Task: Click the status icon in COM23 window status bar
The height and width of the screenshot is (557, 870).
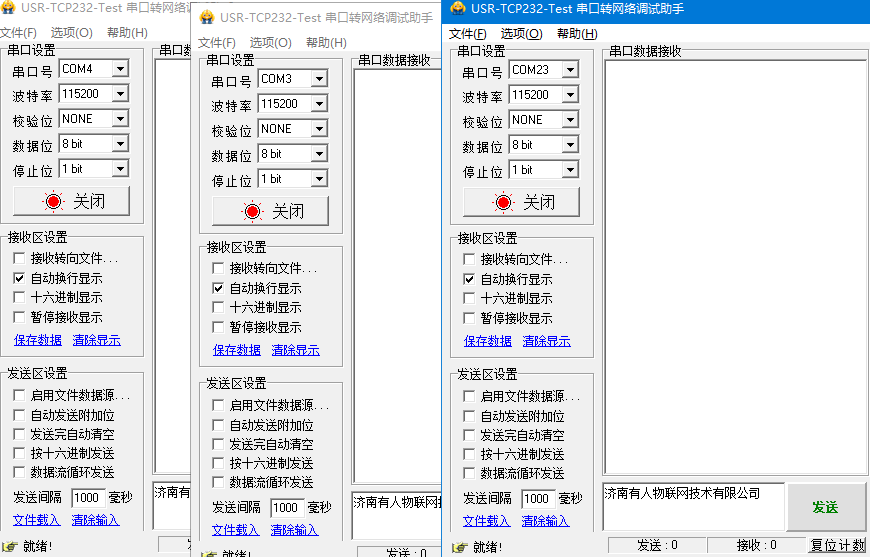Action: (459, 547)
